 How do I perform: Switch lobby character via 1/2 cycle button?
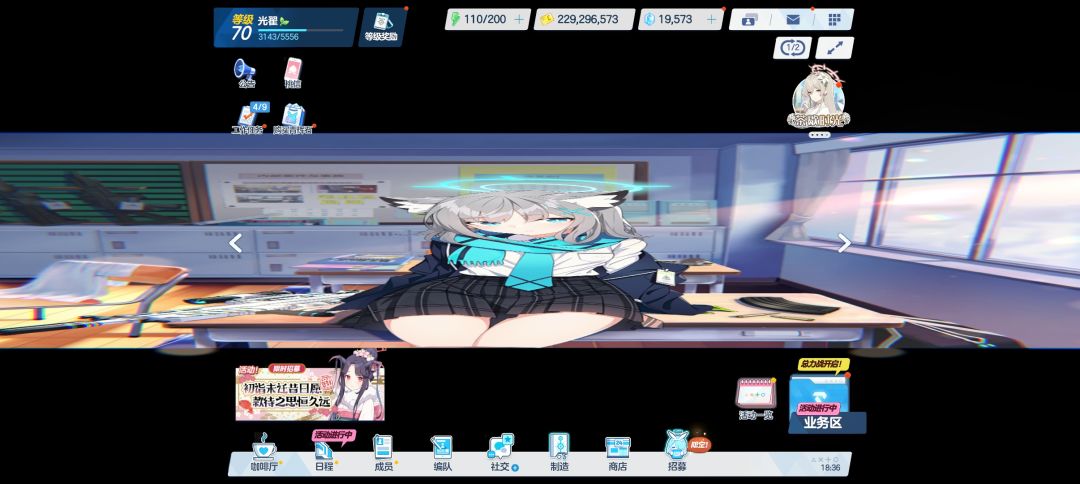tap(792, 48)
